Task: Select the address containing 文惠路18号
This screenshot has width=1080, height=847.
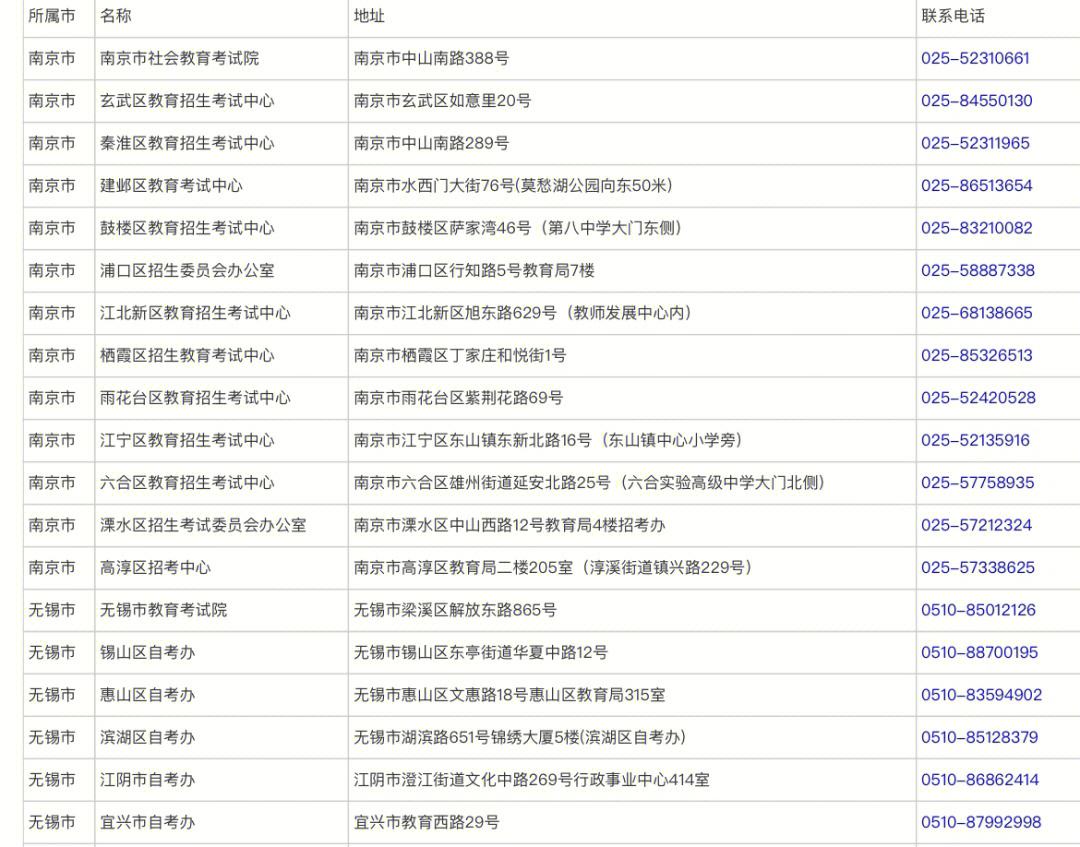Action: tap(509, 696)
